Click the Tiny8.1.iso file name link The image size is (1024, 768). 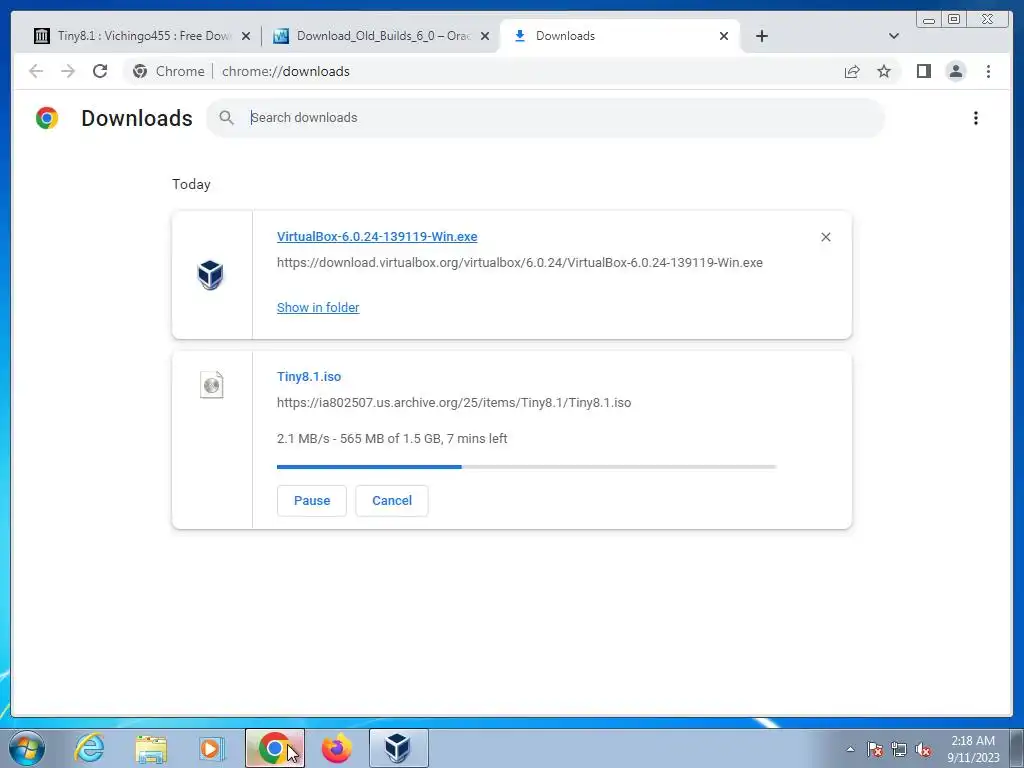pyautogui.click(x=309, y=377)
